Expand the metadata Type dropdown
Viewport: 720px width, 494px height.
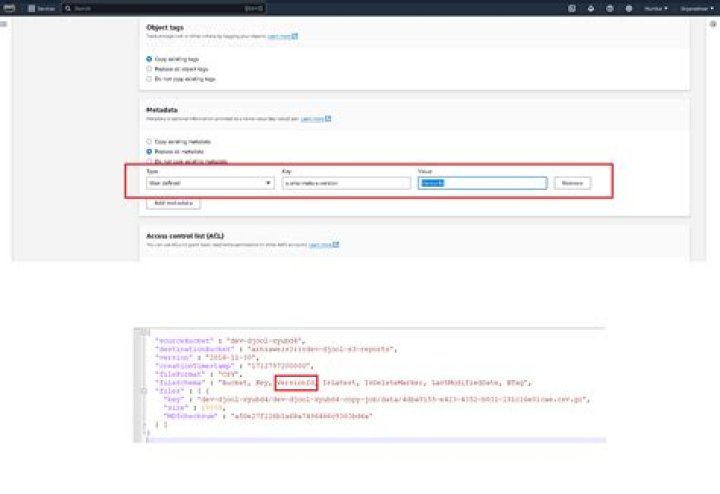coord(211,183)
